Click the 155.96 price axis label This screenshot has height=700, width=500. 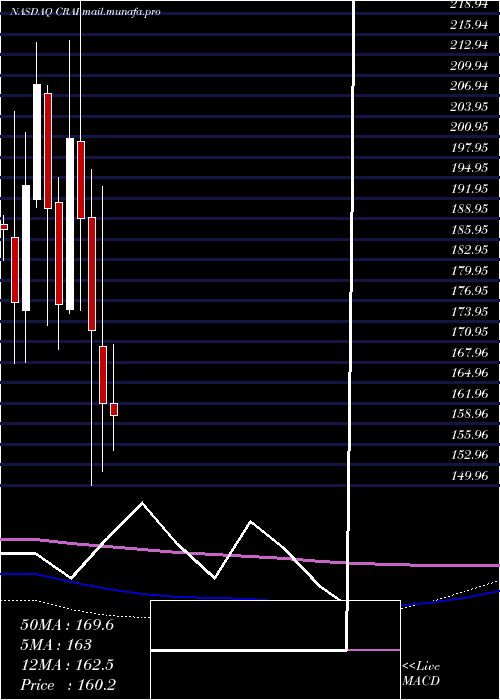point(469,434)
